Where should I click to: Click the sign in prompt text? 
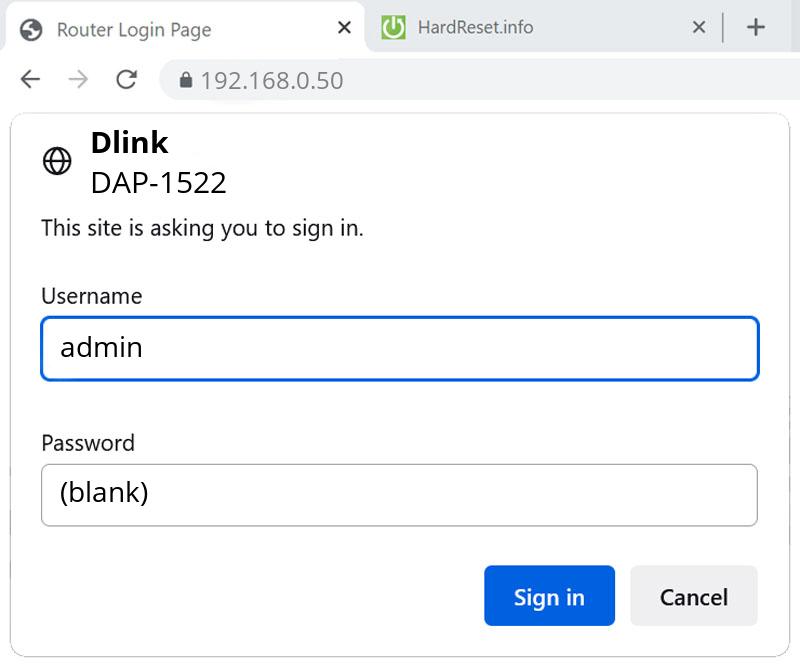[x=202, y=228]
